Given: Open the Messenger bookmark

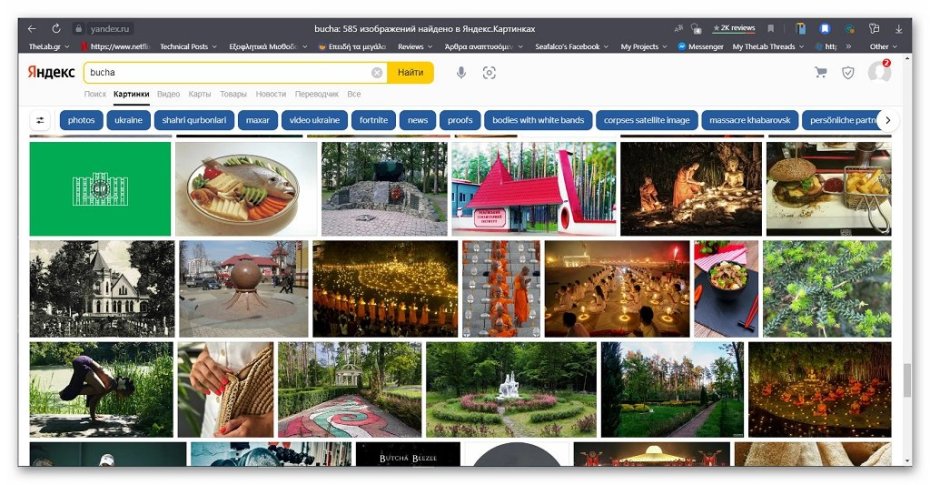Looking at the screenshot, I should [700, 46].
